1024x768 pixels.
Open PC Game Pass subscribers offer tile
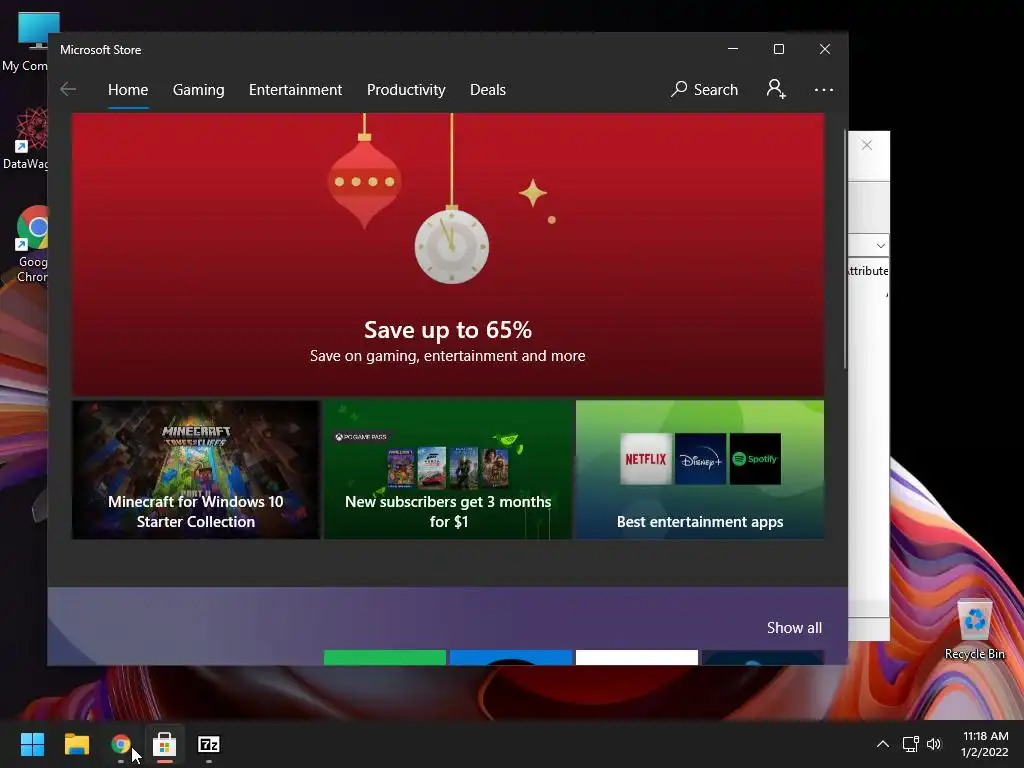point(448,470)
